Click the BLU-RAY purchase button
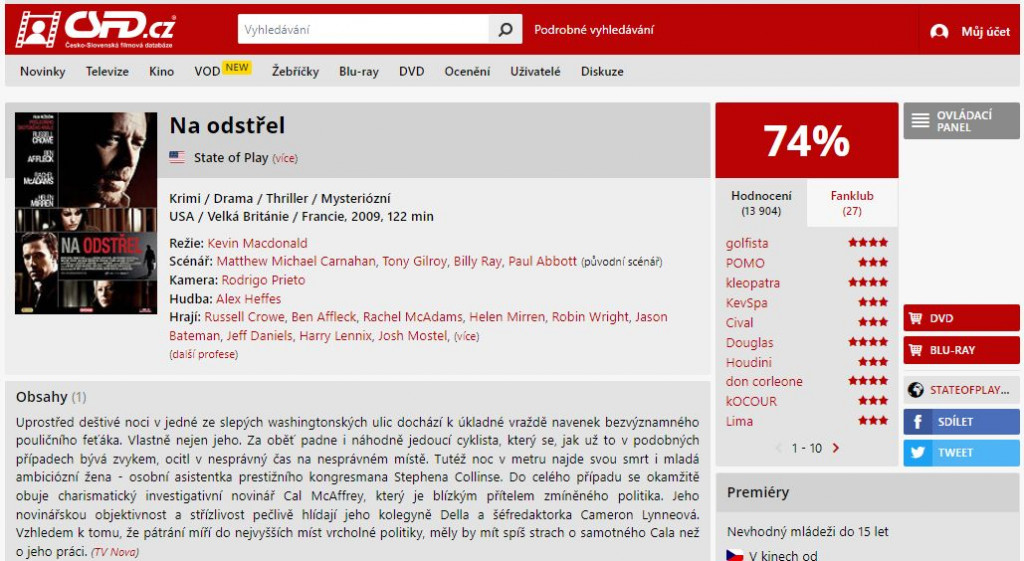Image resolution: width=1024 pixels, height=561 pixels. coord(961,350)
